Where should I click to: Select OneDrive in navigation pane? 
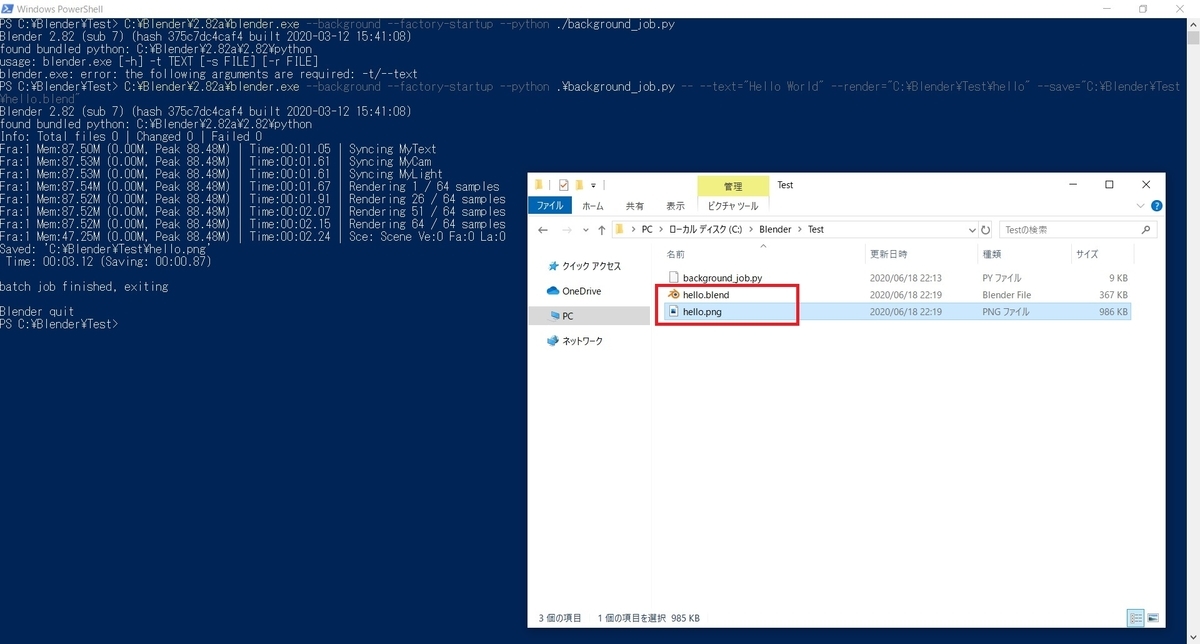(x=582, y=291)
